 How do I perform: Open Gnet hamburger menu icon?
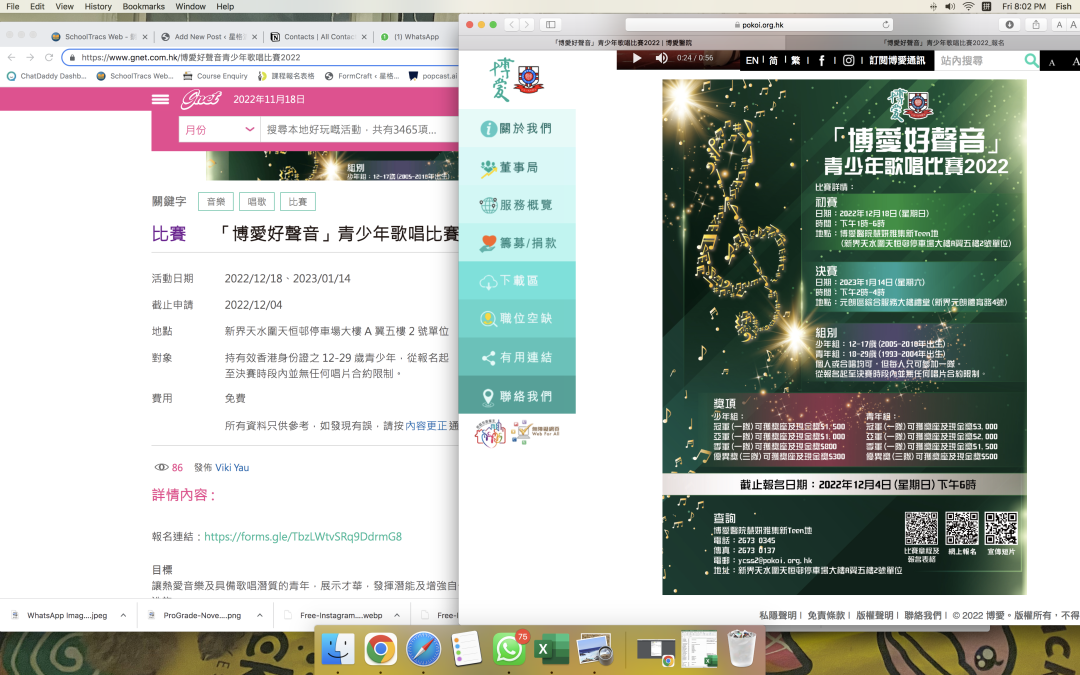[x=160, y=99]
